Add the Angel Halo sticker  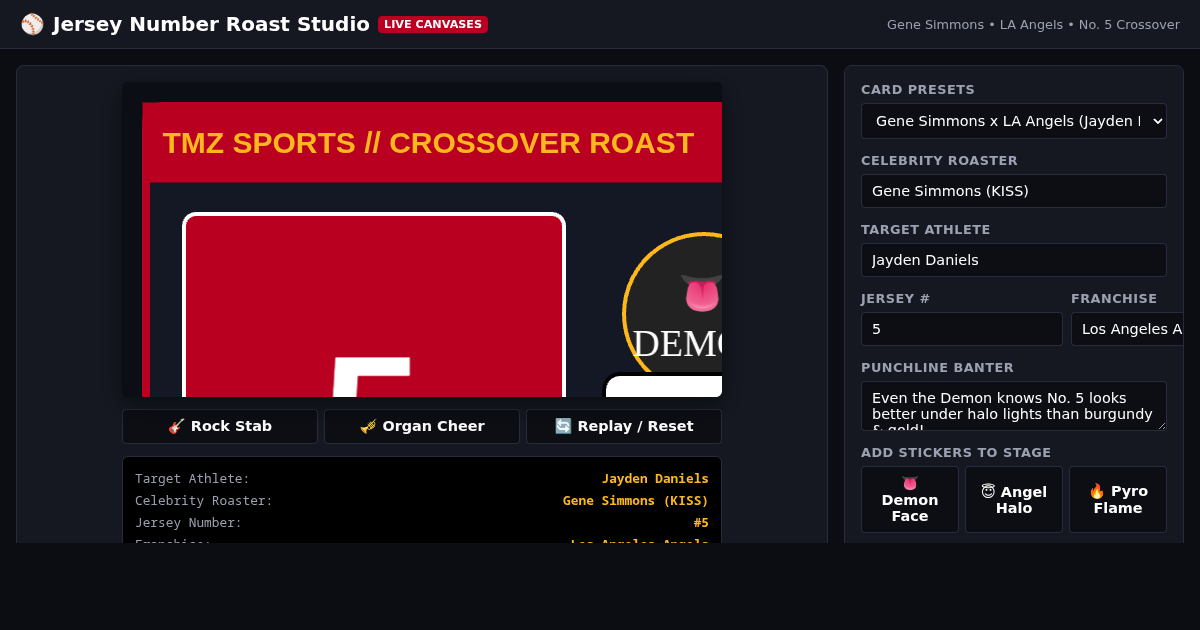1014,499
